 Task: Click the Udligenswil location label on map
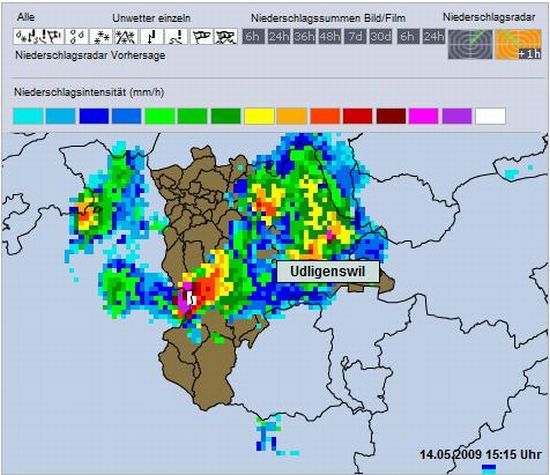point(328,272)
